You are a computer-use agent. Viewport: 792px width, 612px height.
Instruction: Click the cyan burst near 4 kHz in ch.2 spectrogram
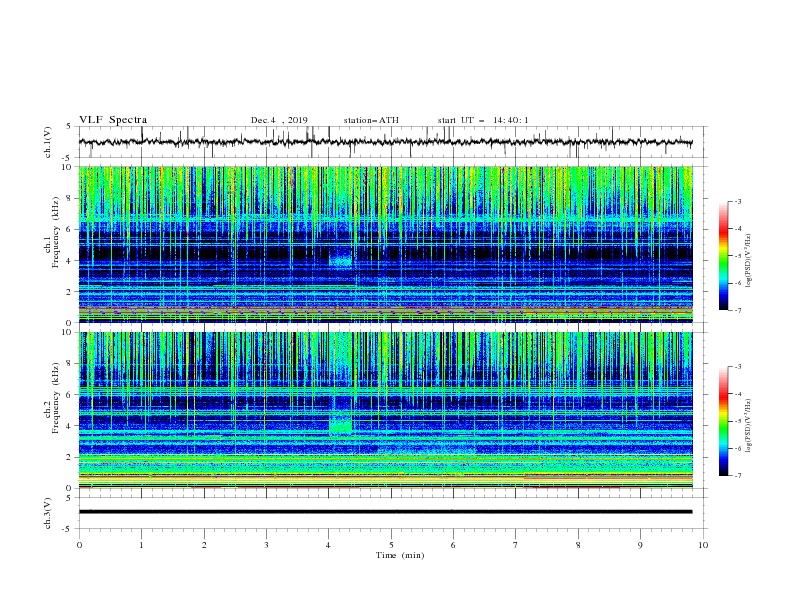(340, 423)
